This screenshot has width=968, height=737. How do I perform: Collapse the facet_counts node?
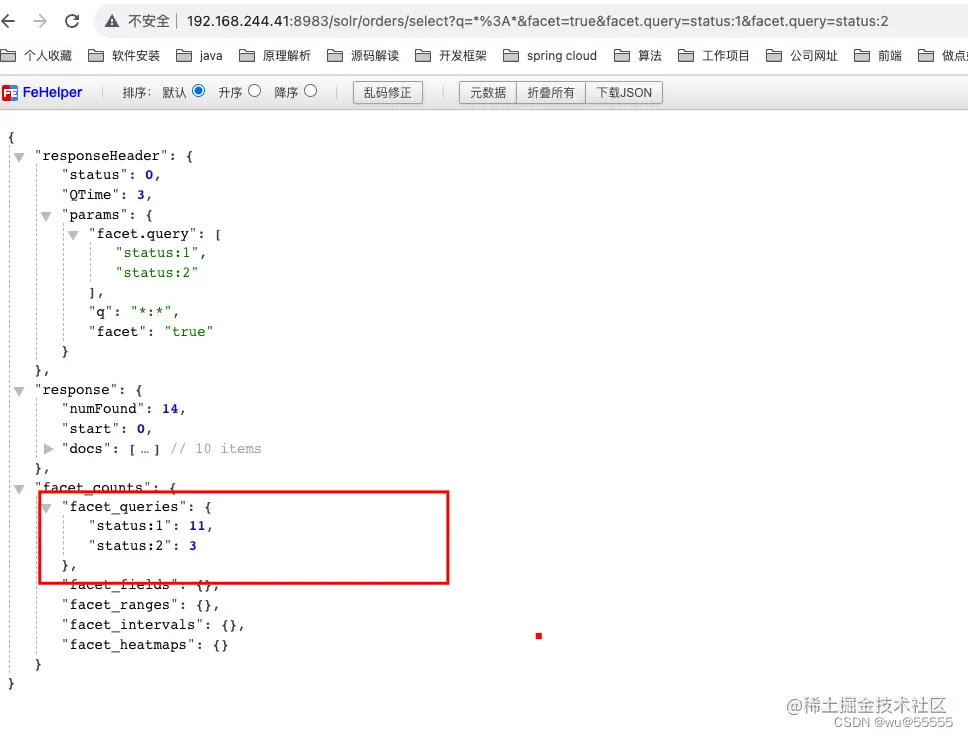(19, 489)
